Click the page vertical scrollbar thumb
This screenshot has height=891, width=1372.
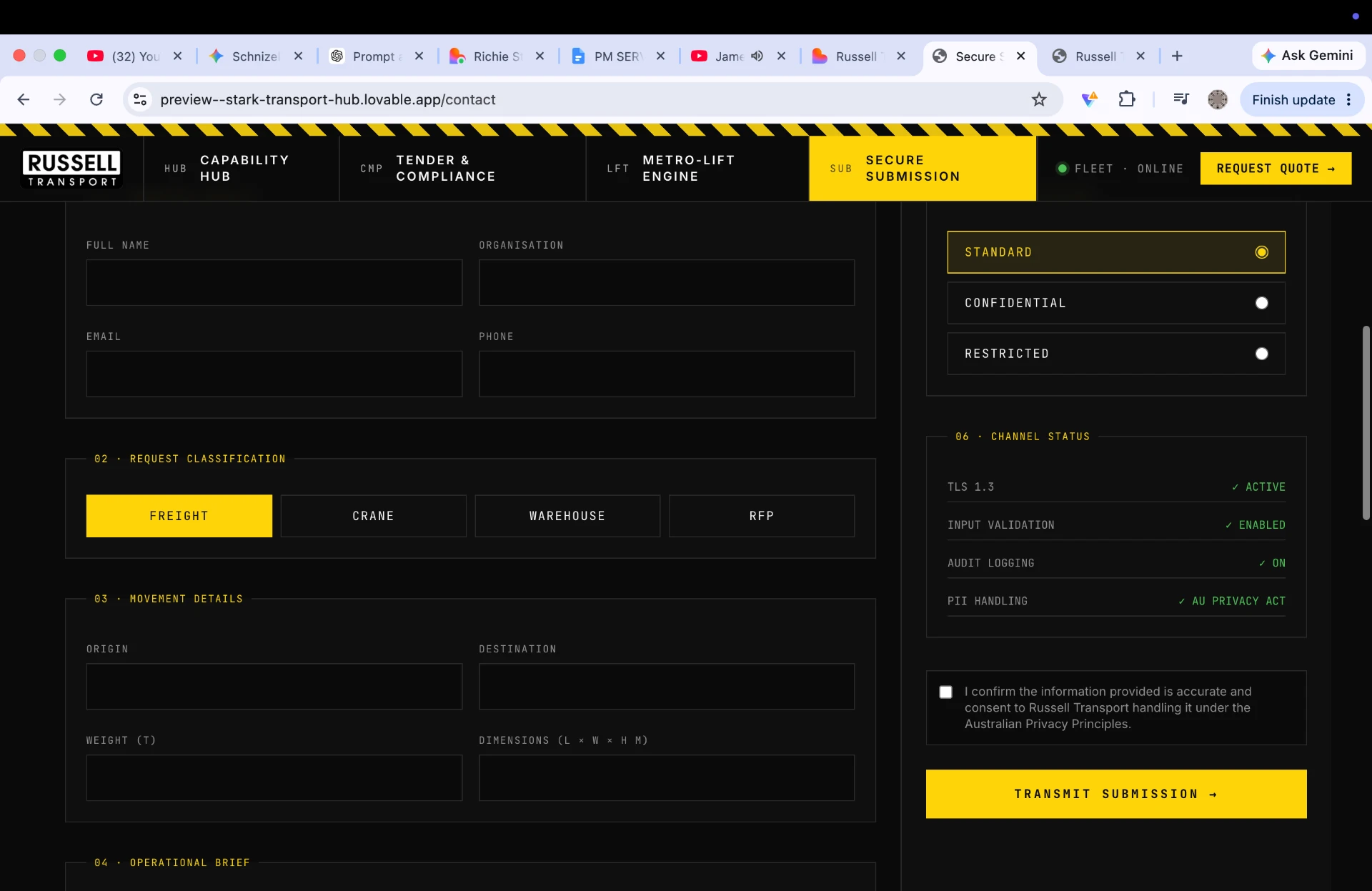1366,423
